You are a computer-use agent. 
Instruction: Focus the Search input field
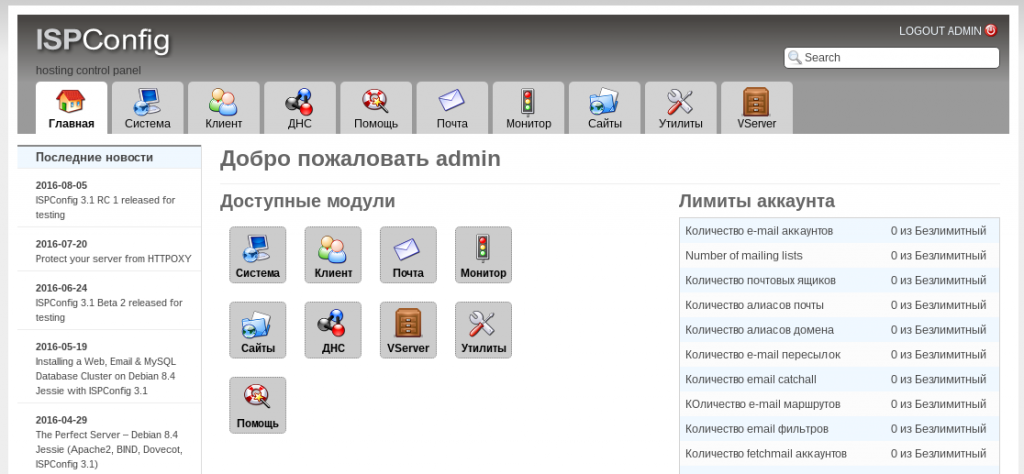click(x=891, y=57)
